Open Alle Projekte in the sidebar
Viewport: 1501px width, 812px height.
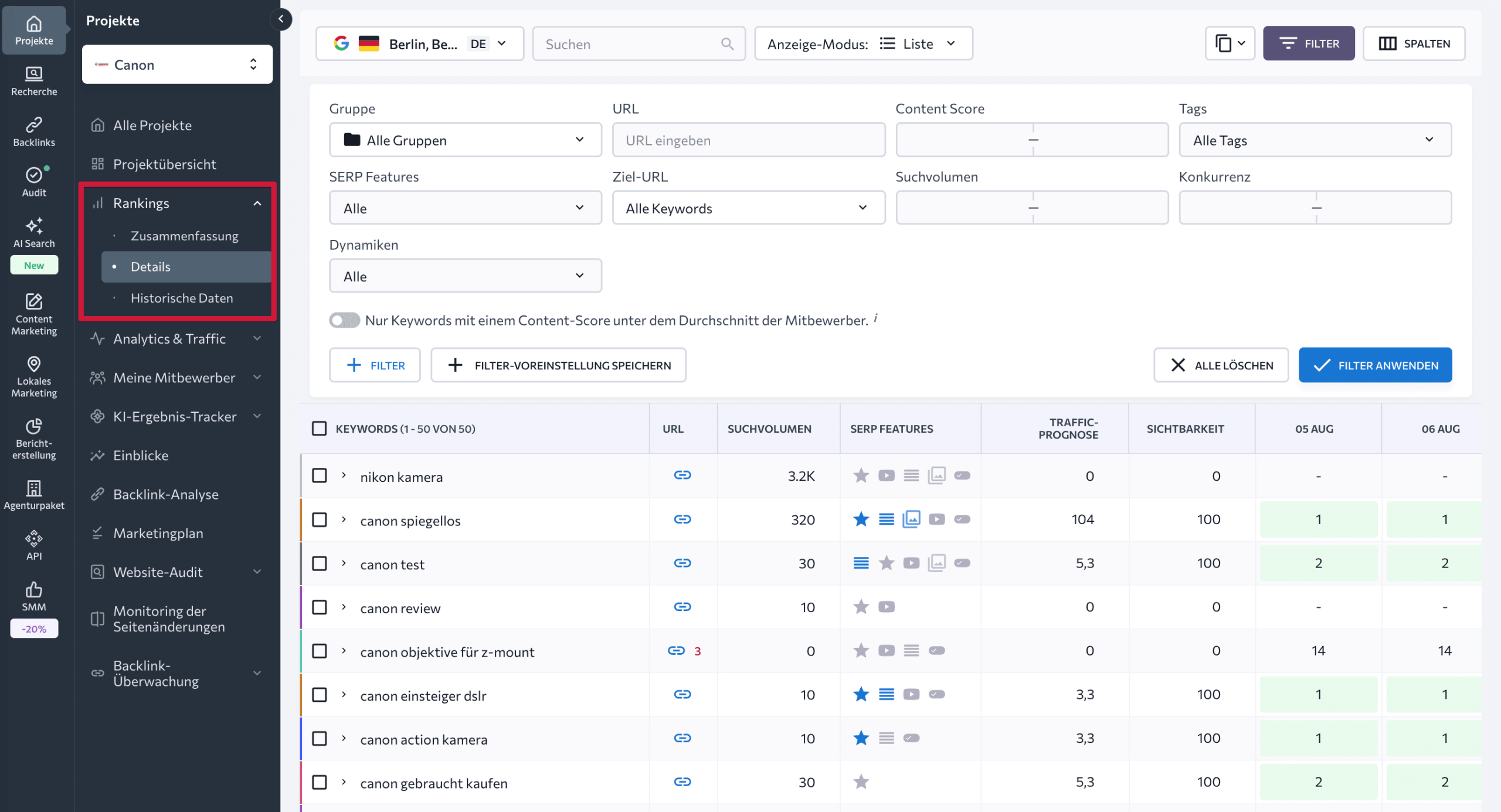tap(152, 125)
